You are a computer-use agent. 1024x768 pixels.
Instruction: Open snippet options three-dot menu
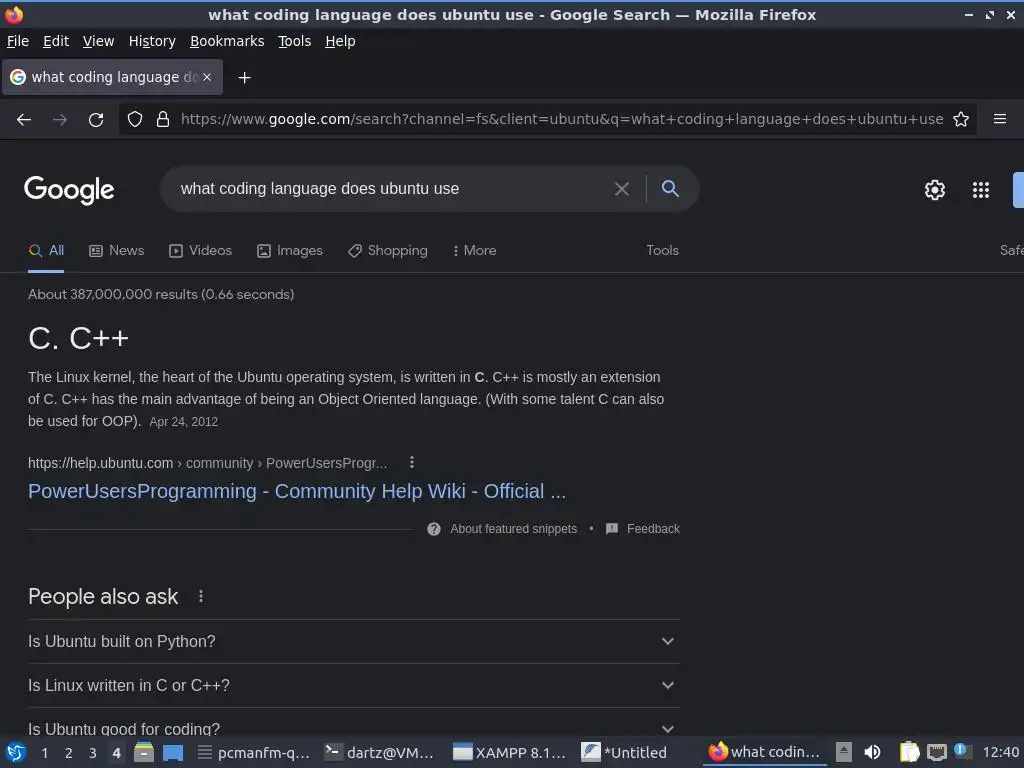tap(411, 462)
